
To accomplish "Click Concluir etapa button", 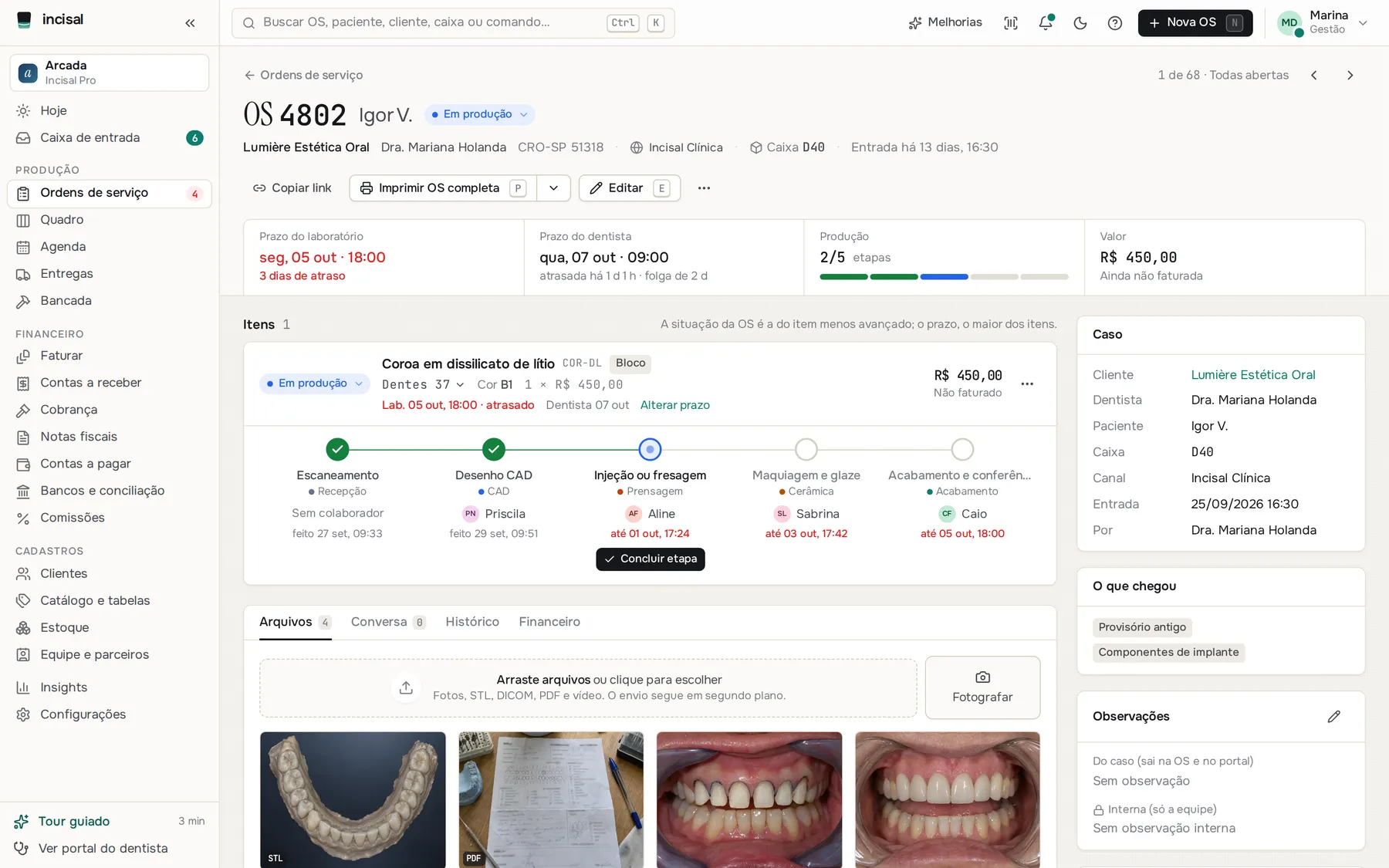I will point(651,559).
